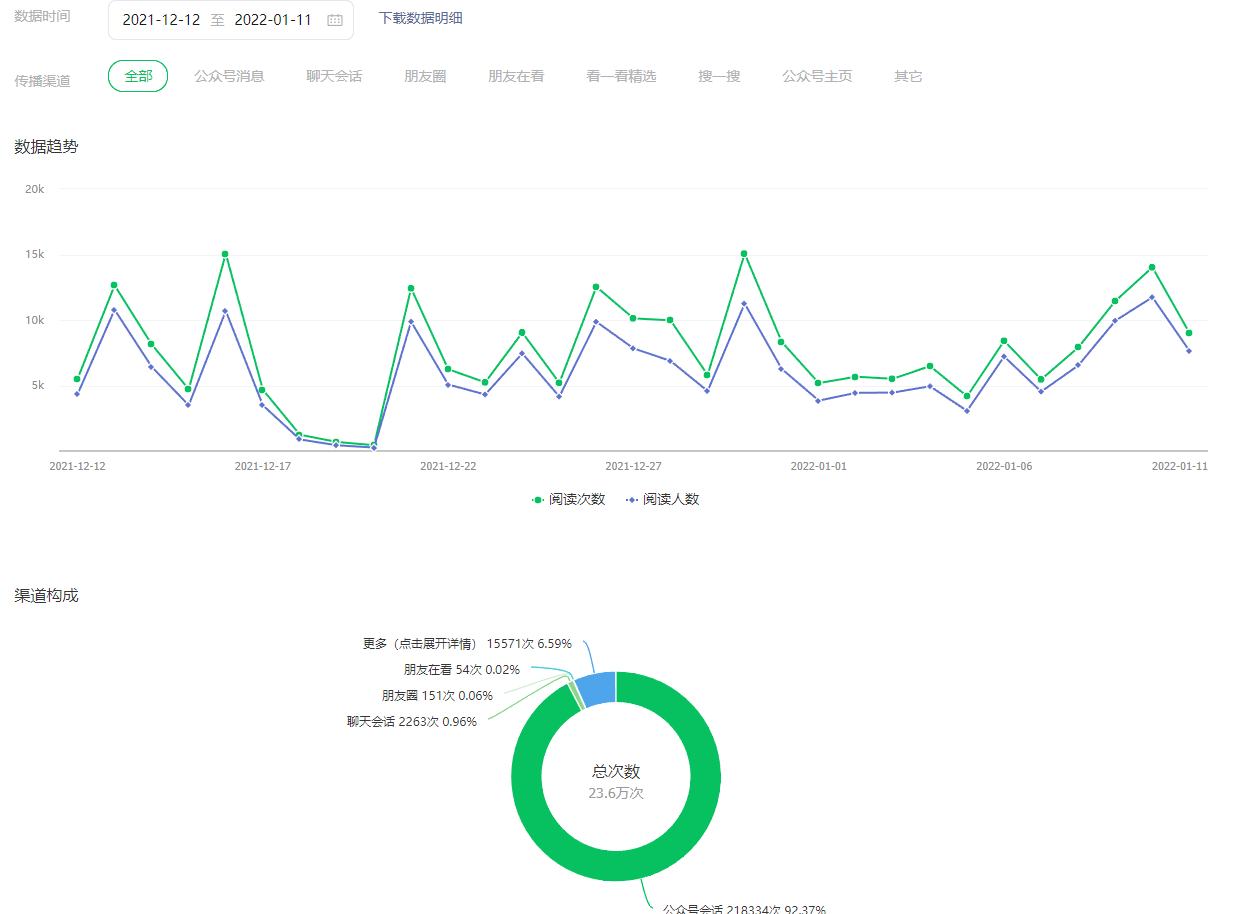Select 朋友在看 channel filter
This screenshot has height=914, width=1257.
(516, 76)
